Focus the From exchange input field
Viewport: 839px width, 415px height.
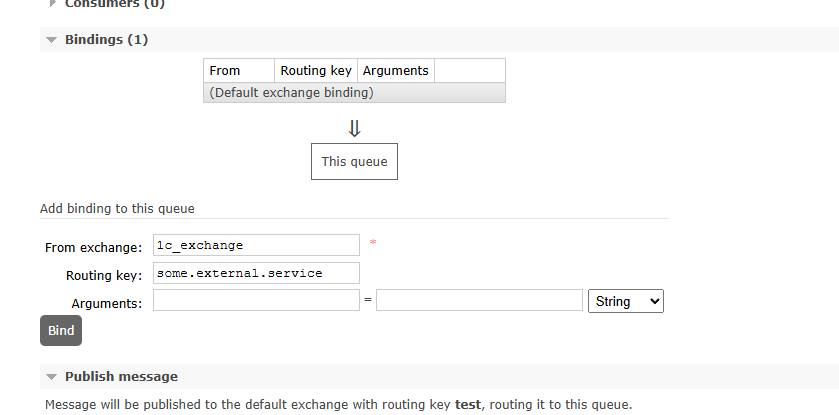pyautogui.click(x=256, y=245)
